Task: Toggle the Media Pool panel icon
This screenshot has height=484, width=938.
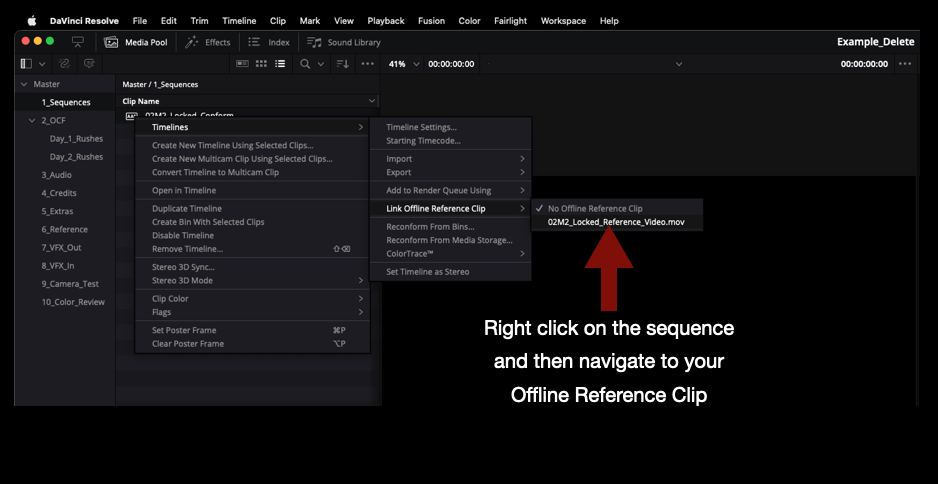Action: [x=111, y=42]
